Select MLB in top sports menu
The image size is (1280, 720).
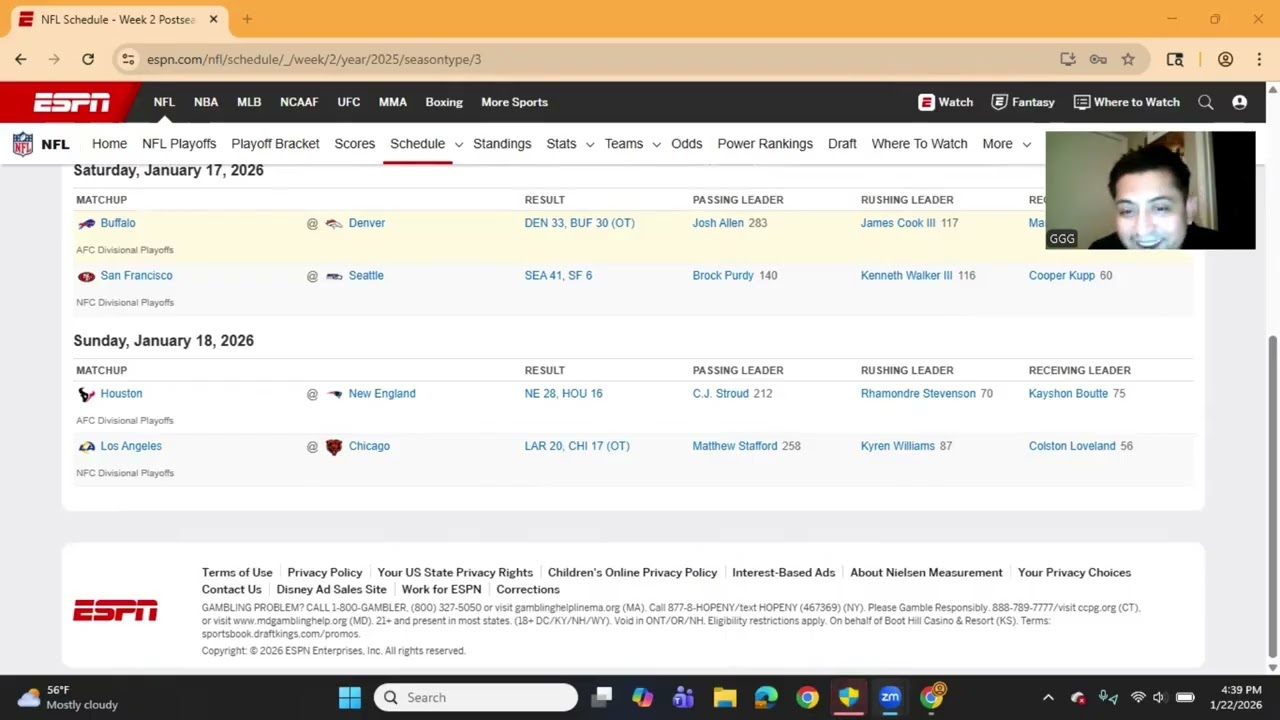click(x=249, y=102)
